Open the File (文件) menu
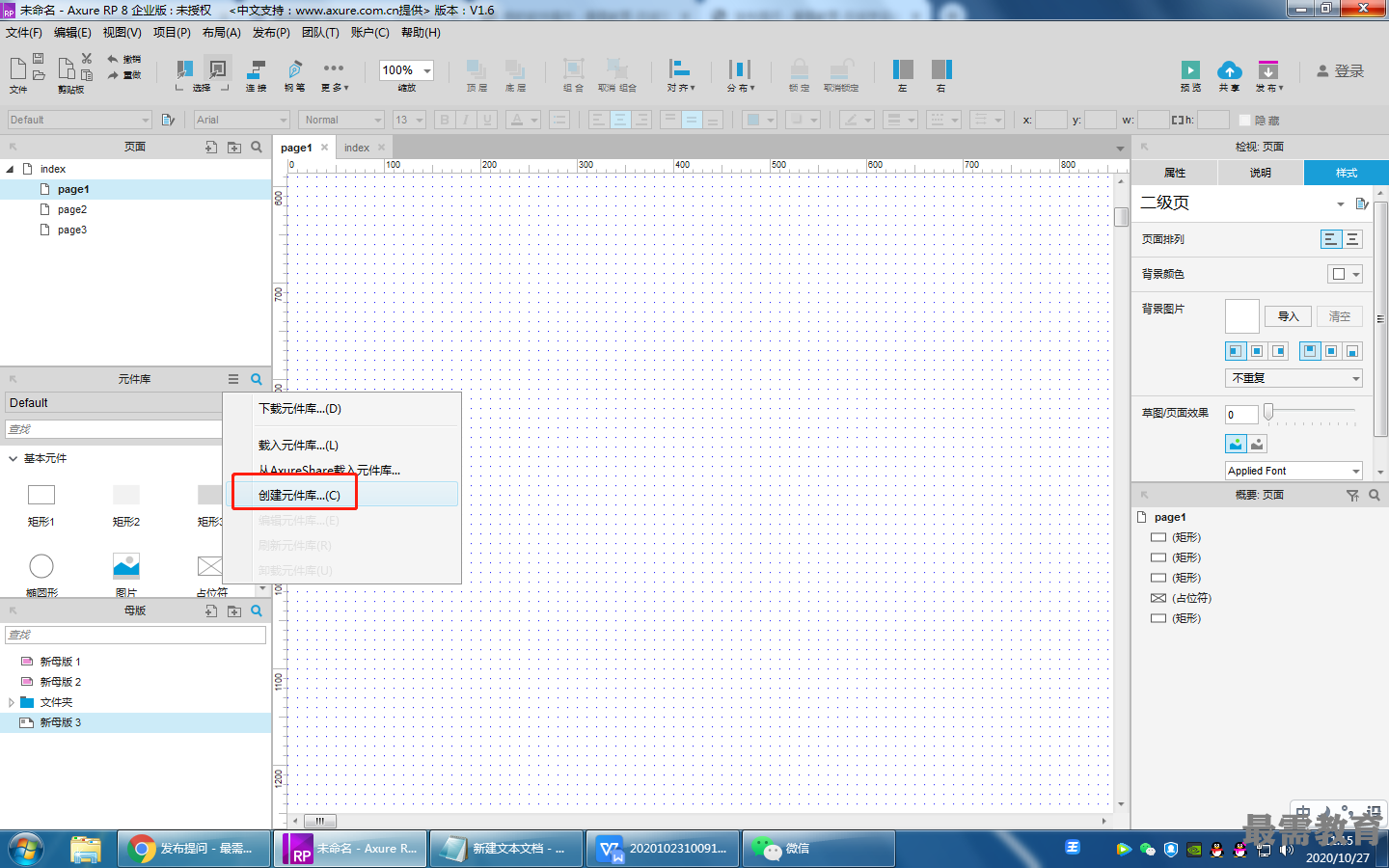This screenshot has height=868, width=1389. 24,33
